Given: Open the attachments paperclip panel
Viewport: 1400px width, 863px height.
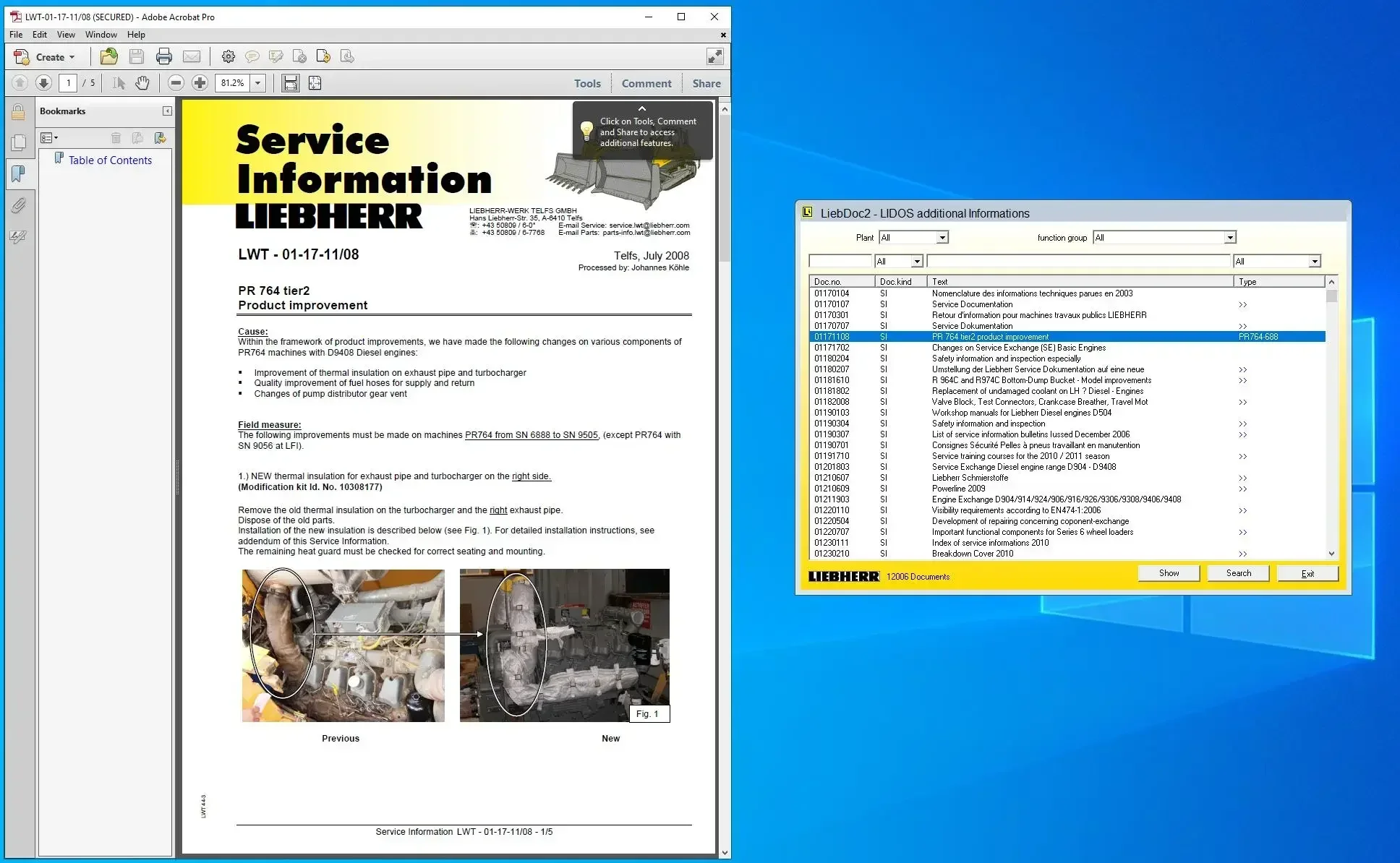Looking at the screenshot, I should pos(18,206).
